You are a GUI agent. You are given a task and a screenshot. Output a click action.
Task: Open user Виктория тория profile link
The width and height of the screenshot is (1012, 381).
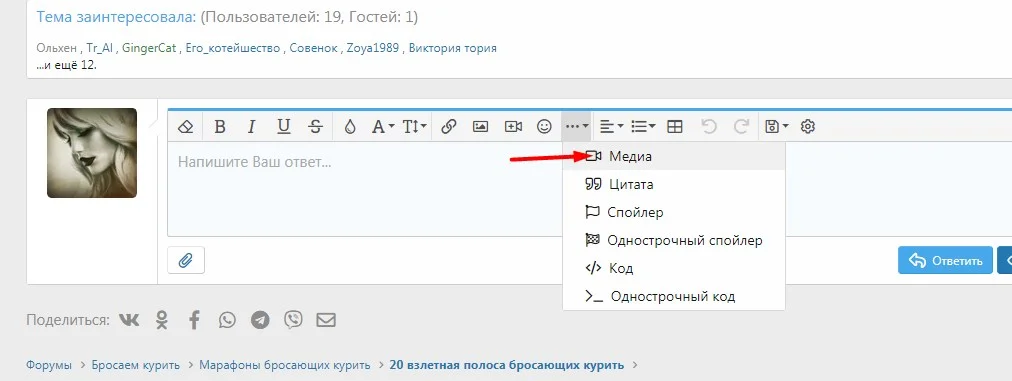point(452,48)
